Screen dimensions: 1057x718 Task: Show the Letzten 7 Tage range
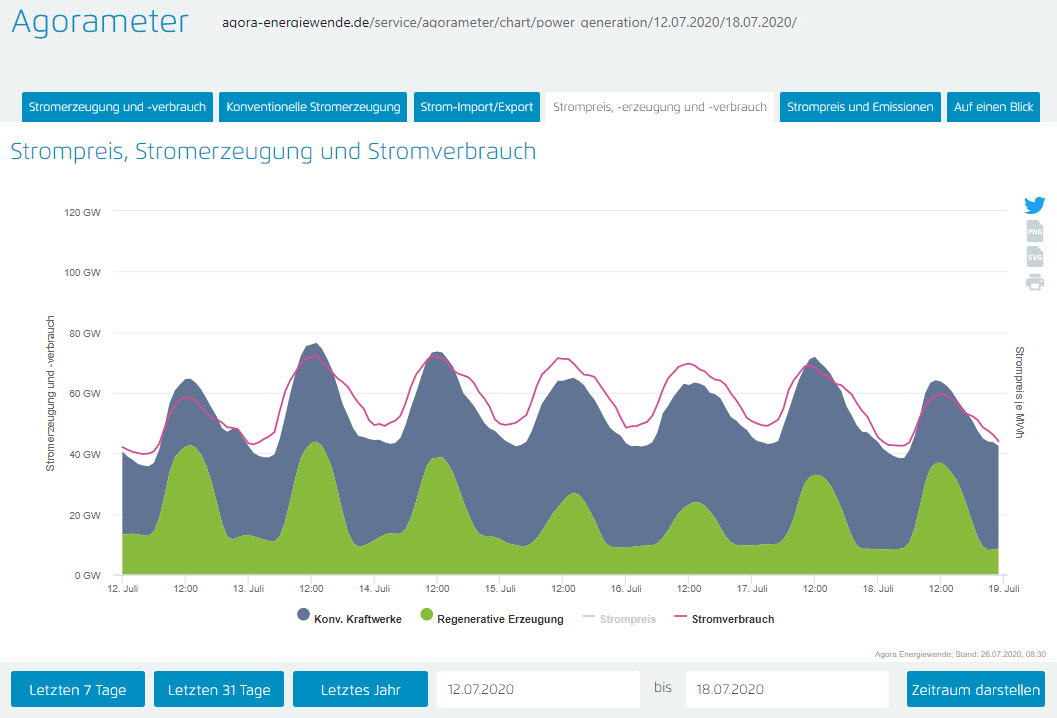click(x=78, y=690)
